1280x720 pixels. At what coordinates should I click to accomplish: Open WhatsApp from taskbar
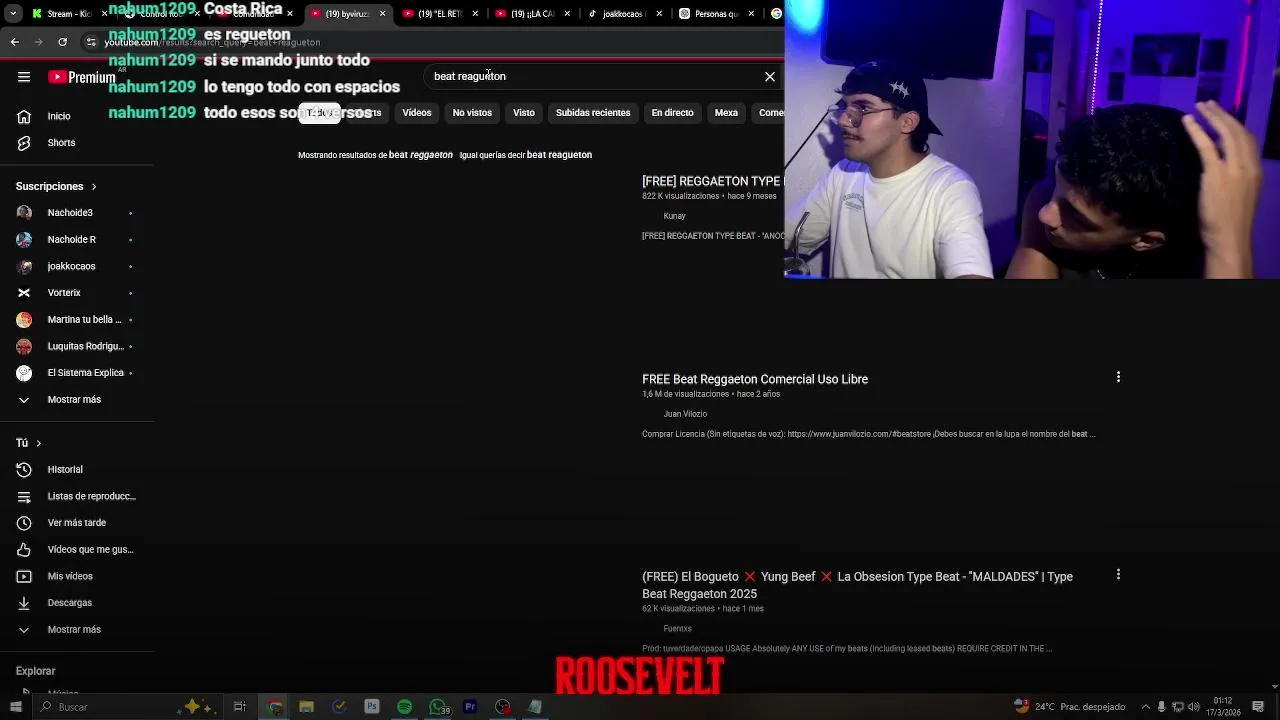pyautogui.click(x=438, y=707)
